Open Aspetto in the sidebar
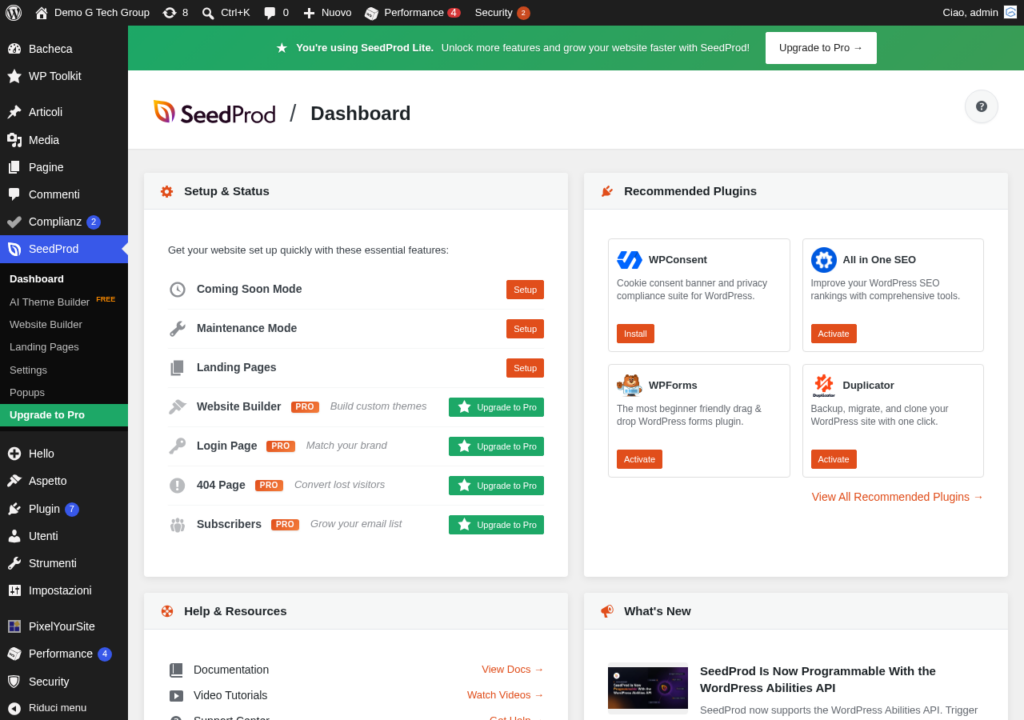 (64, 481)
